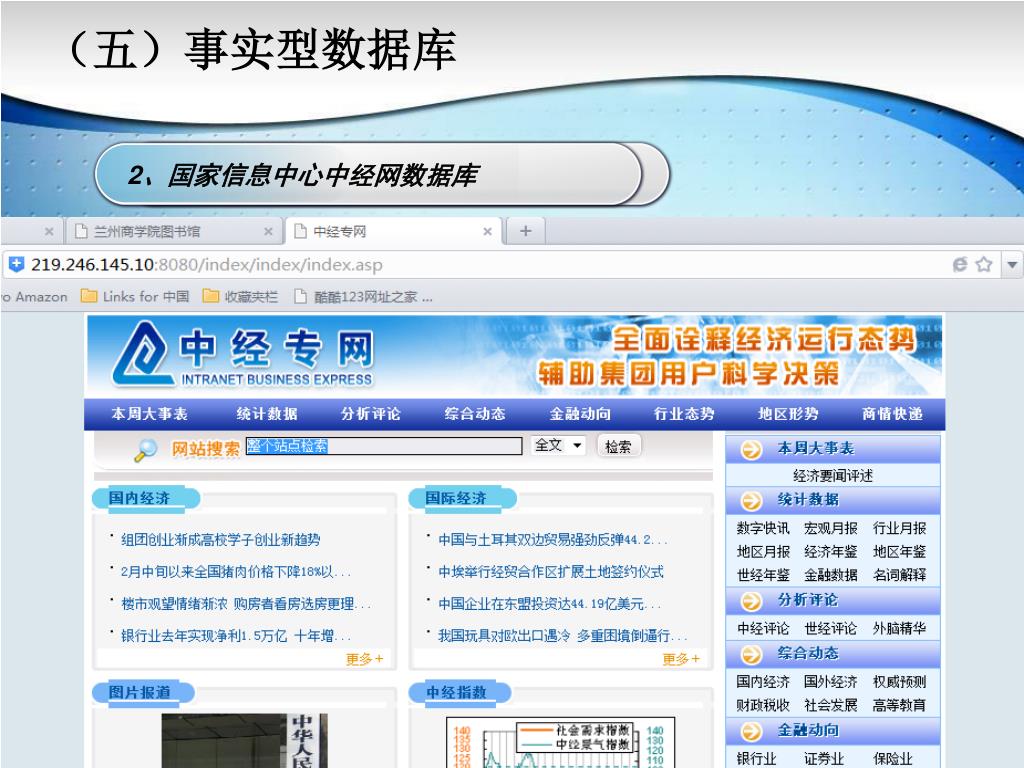1024x768 pixels.
Task: Click arrow icon beside sidebar 分析评论
Action: click(751, 601)
